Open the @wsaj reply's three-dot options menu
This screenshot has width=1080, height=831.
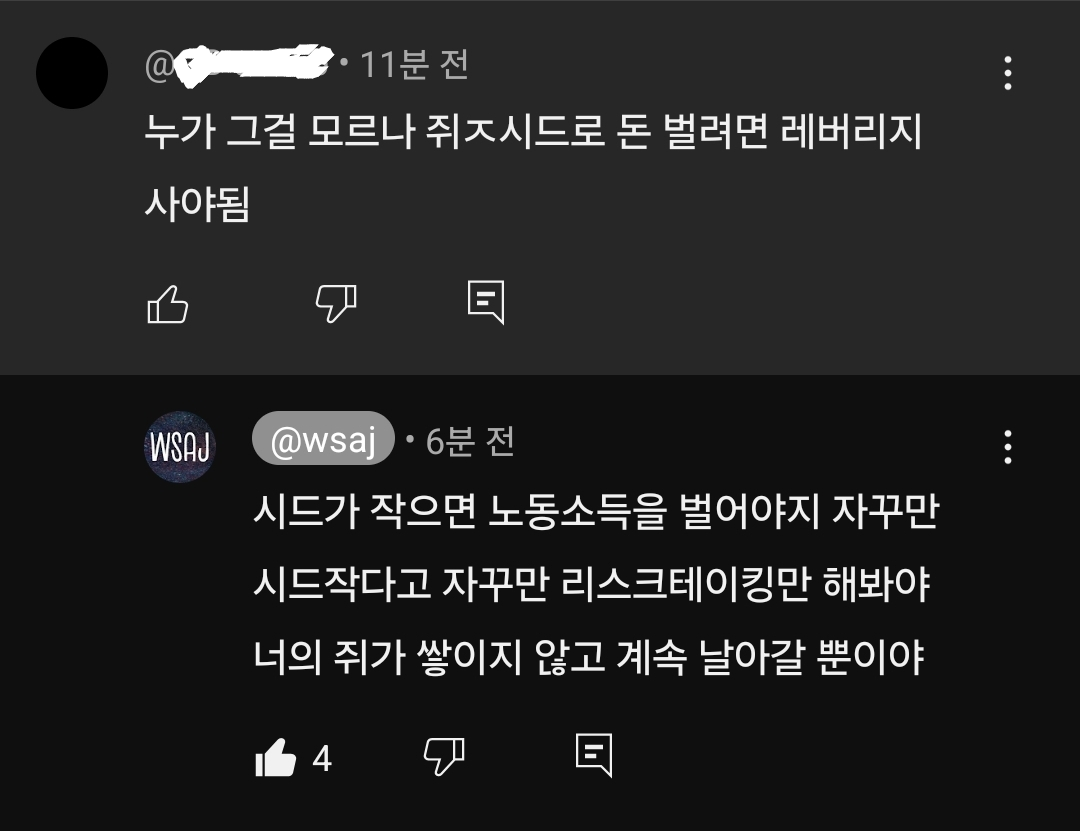point(1008,447)
